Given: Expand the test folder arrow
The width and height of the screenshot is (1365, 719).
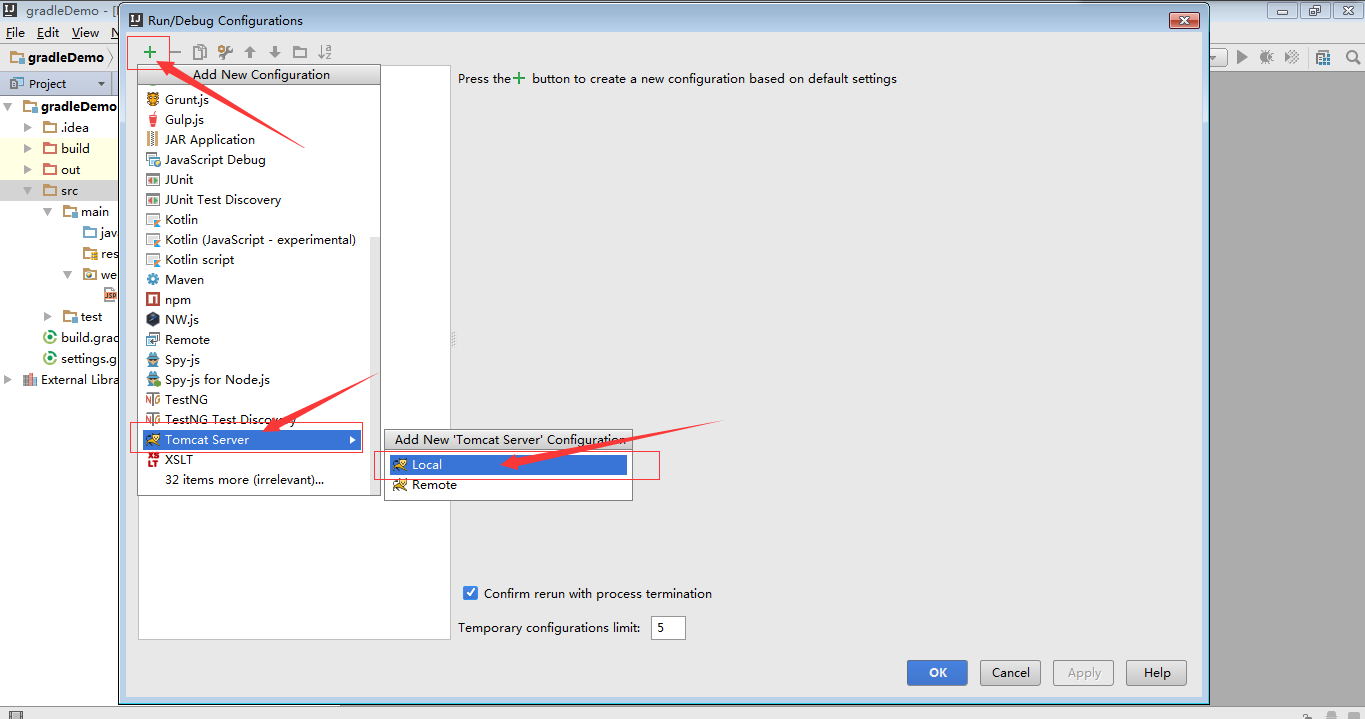Looking at the screenshot, I should tap(48, 316).
